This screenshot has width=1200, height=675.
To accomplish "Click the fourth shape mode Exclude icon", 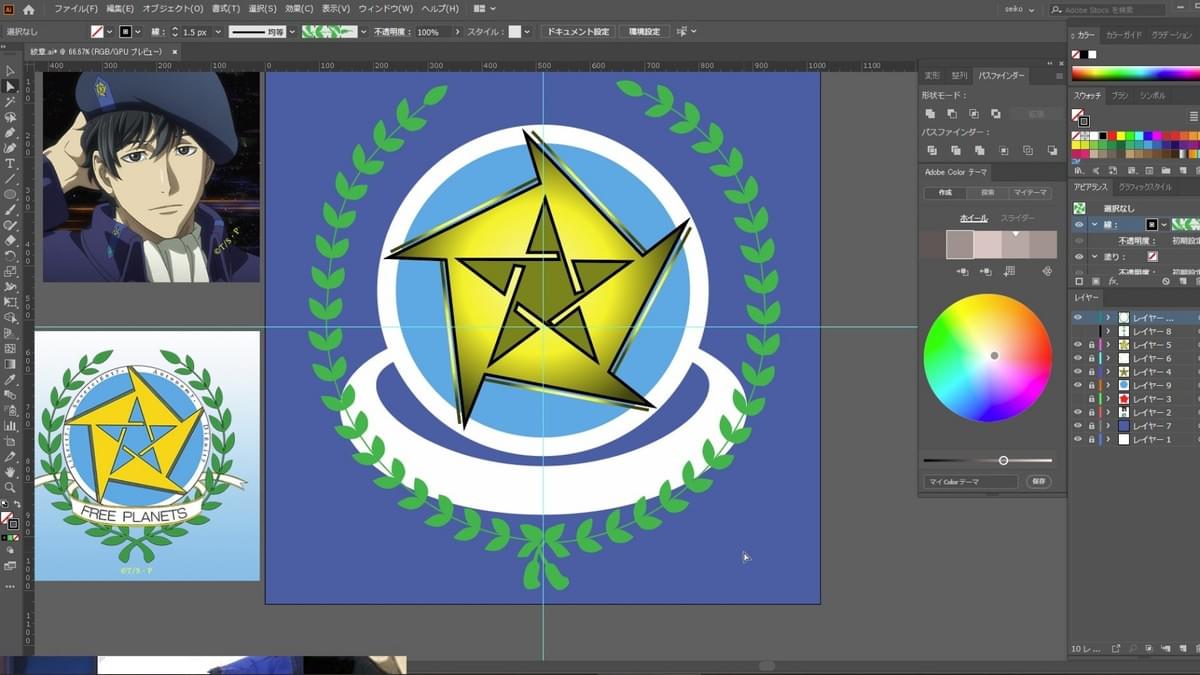I will tap(995, 114).
